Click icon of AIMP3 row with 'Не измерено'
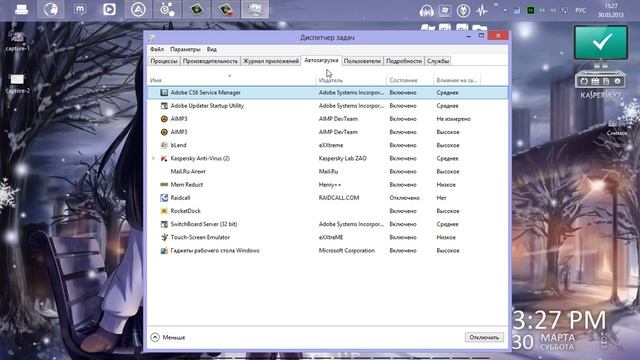Image resolution: width=640 pixels, height=360 pixels. [164, 119]
